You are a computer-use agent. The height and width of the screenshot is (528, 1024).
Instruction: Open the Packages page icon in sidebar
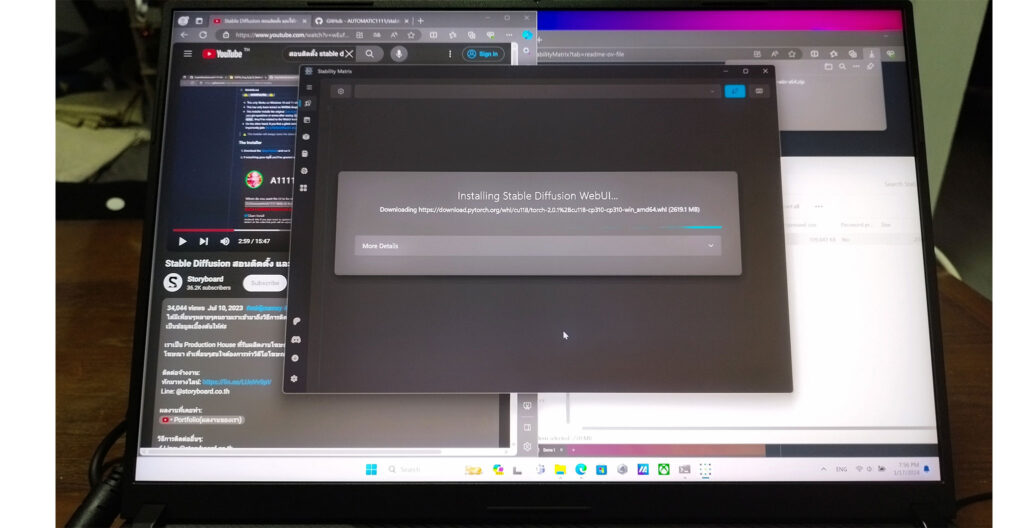pyautogui.click(x=307, y=120)
